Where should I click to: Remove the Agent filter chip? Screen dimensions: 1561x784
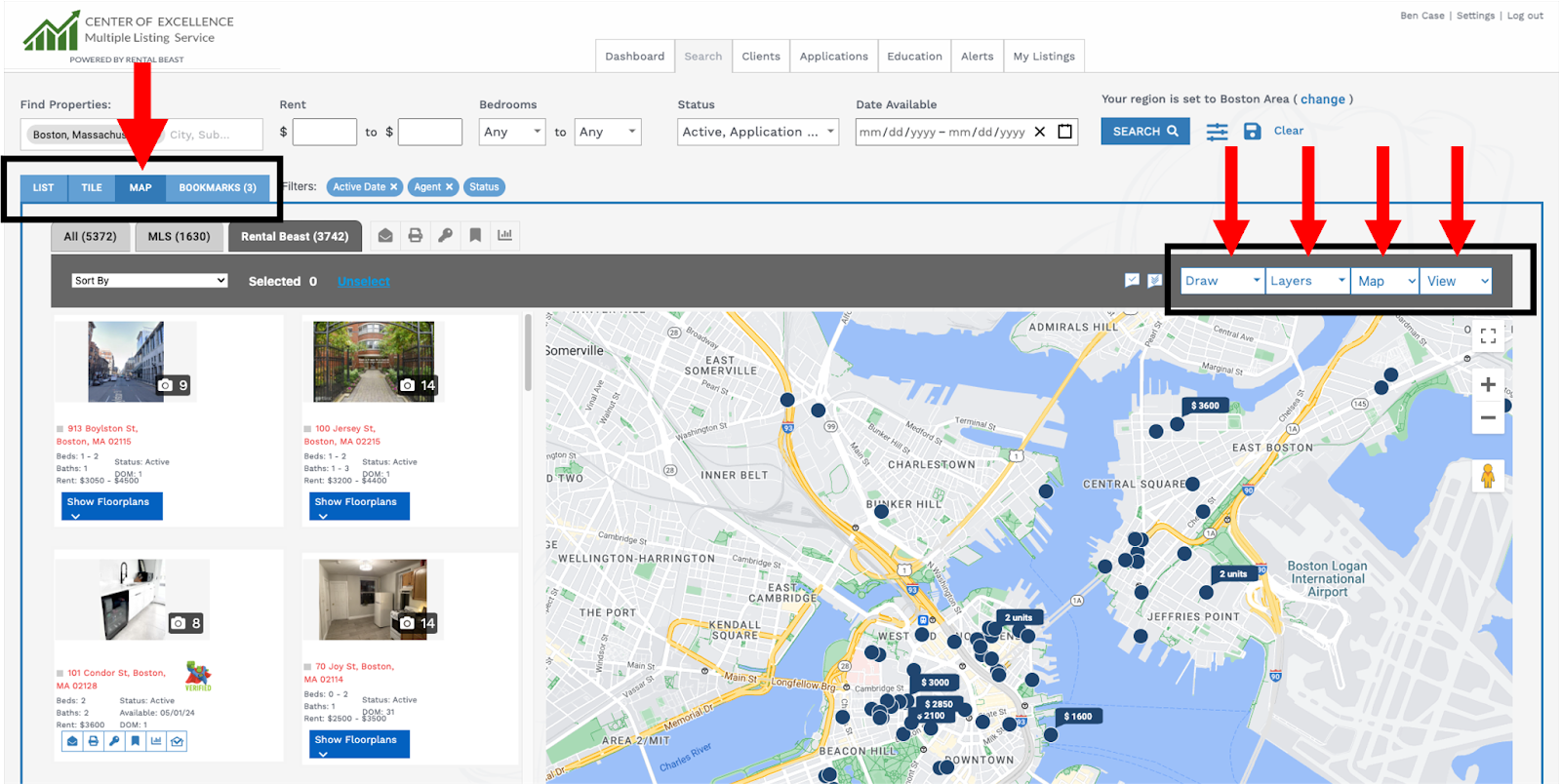tap(449, 187)
